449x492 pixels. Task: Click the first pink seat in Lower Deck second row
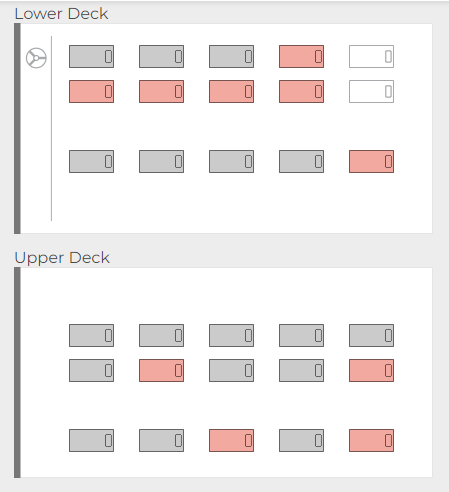click(x=91, y=91)
